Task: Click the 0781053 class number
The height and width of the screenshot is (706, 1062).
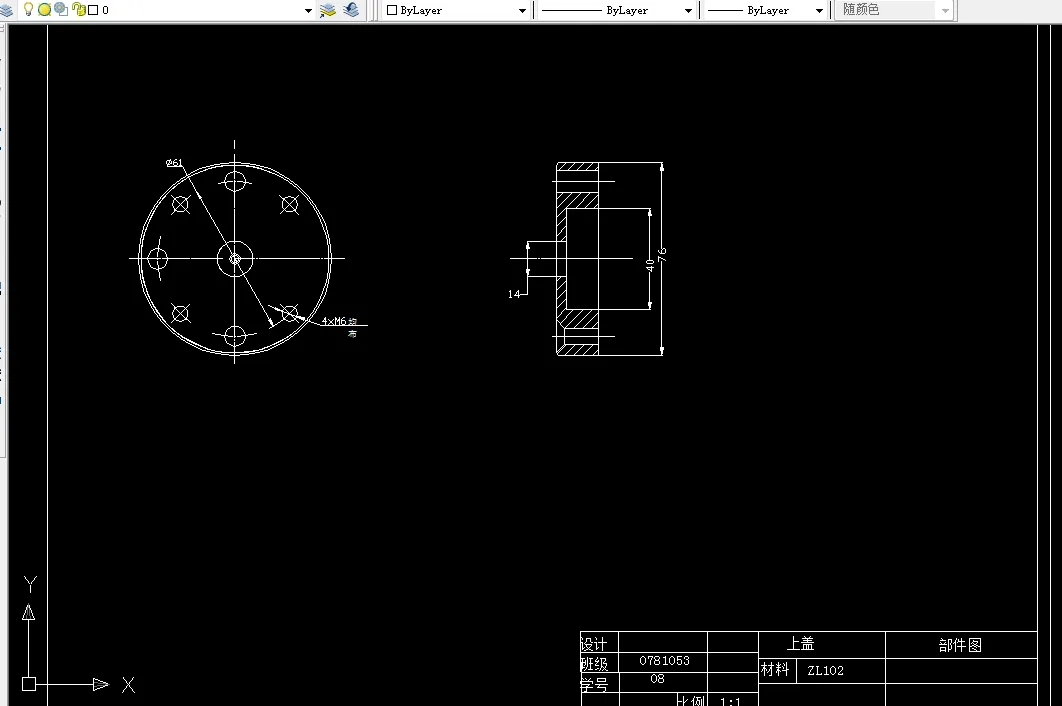Action: tap(664, 661)
